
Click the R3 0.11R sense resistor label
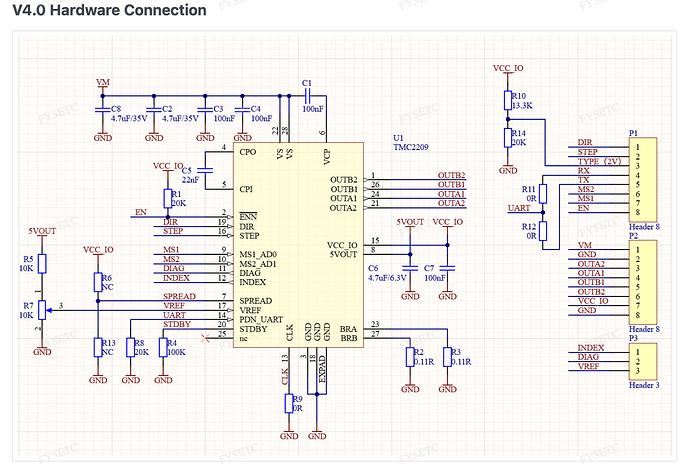pos(461,357)
